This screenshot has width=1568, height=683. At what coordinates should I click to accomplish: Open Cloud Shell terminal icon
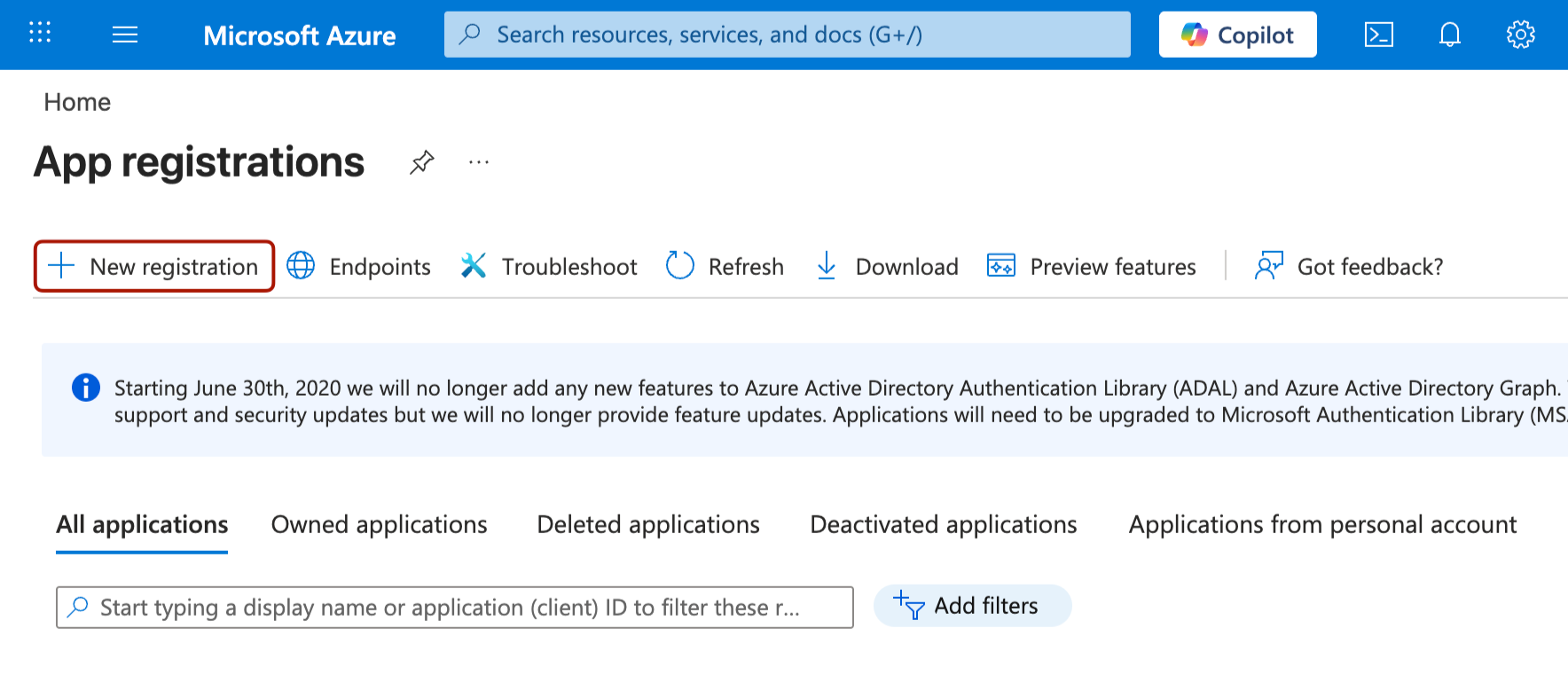[1378, 35]
